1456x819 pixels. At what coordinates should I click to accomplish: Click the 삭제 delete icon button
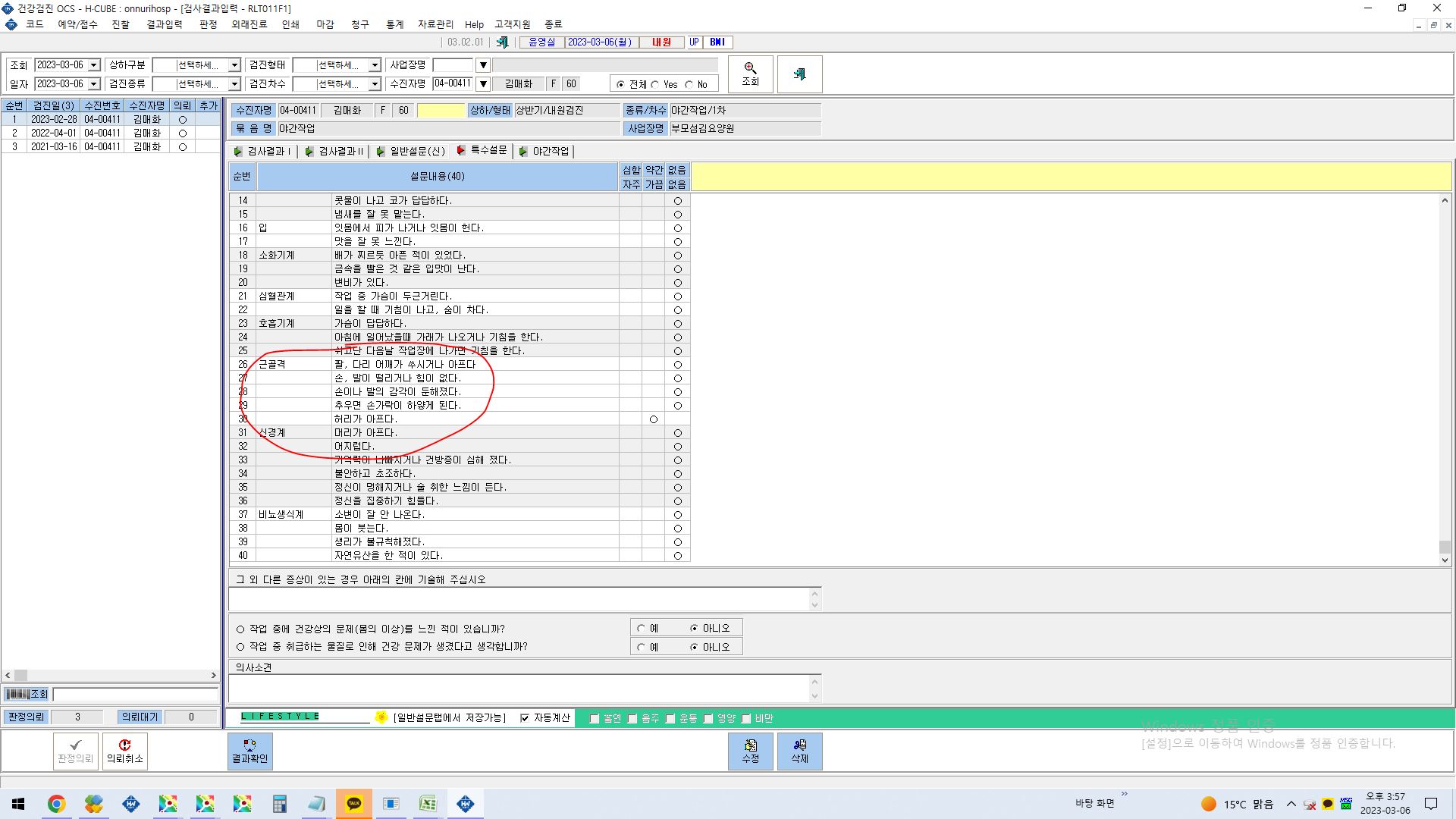[799, 751]
